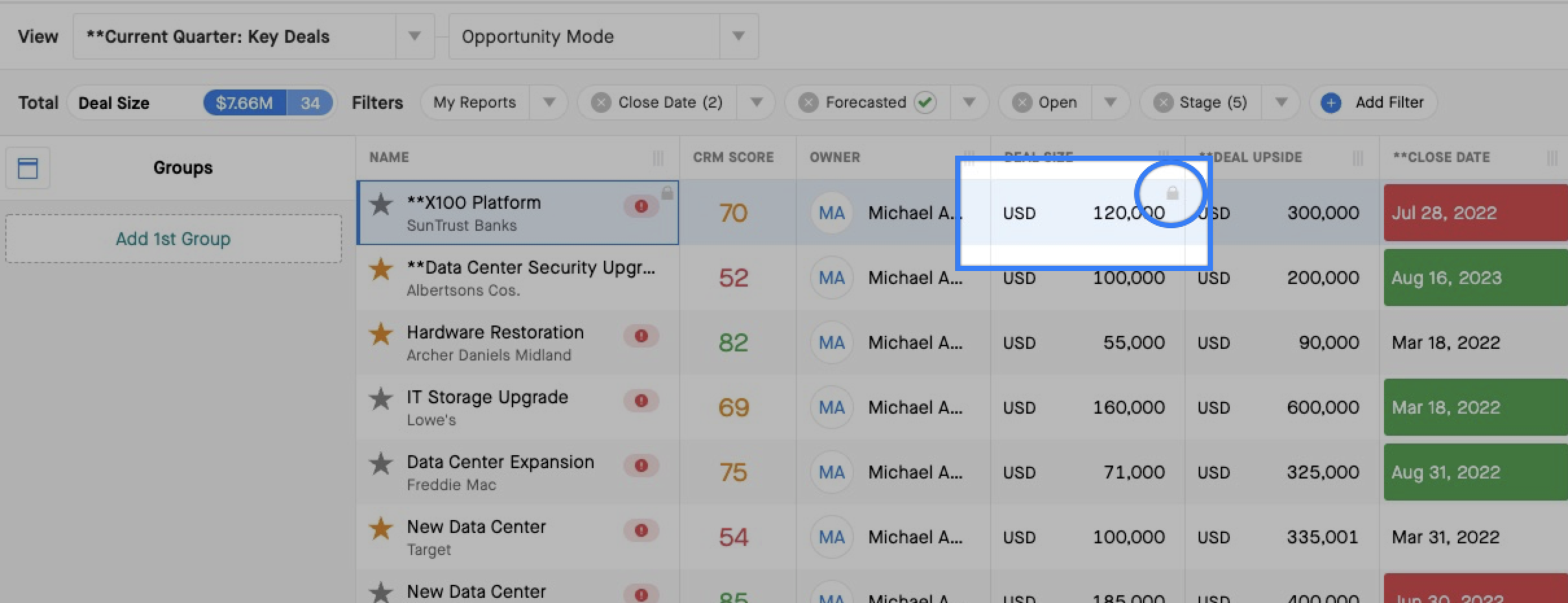The width and height of the screenshot is (1568, 603).
Task: Click deal size 55,000 cell
Action: (1088, 342)
